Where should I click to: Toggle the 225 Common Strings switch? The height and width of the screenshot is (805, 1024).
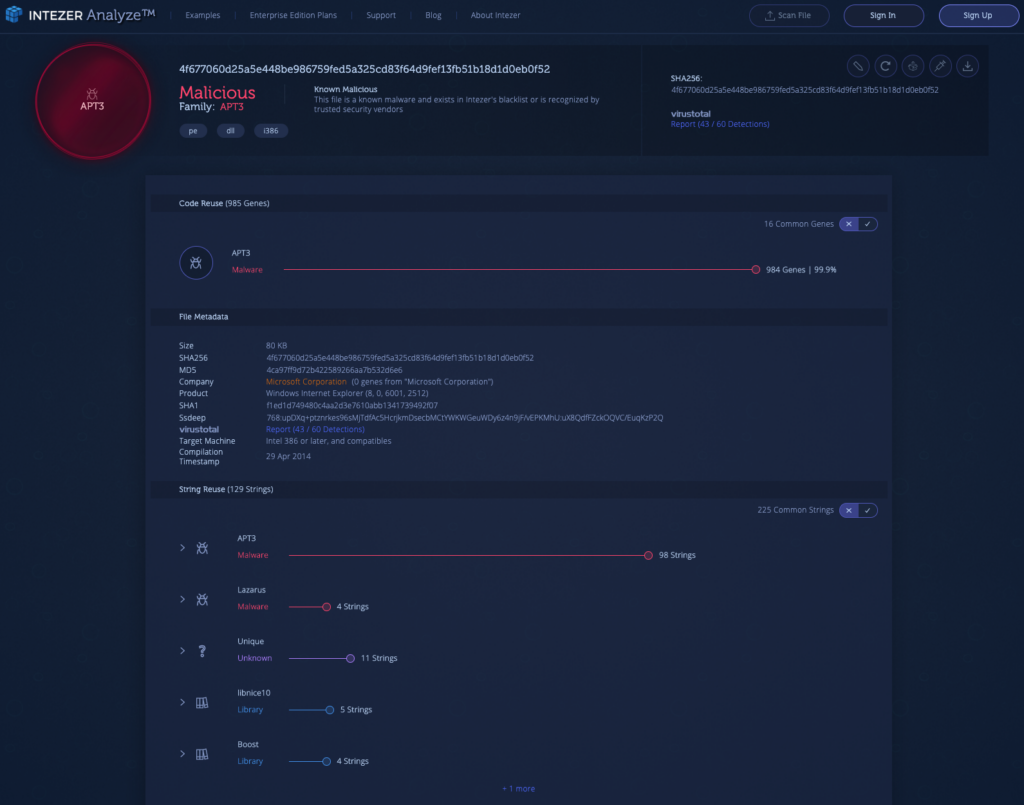858,510
